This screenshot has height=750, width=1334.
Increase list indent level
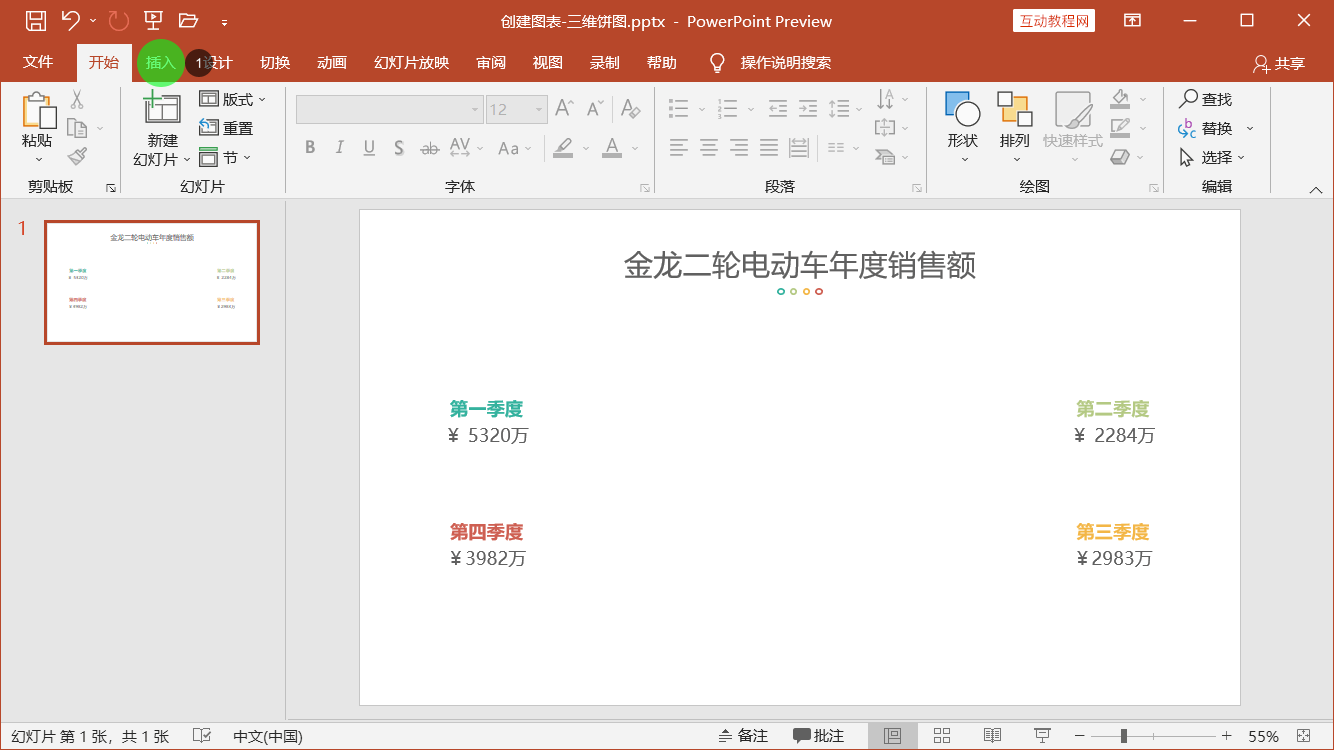(809, 108)
